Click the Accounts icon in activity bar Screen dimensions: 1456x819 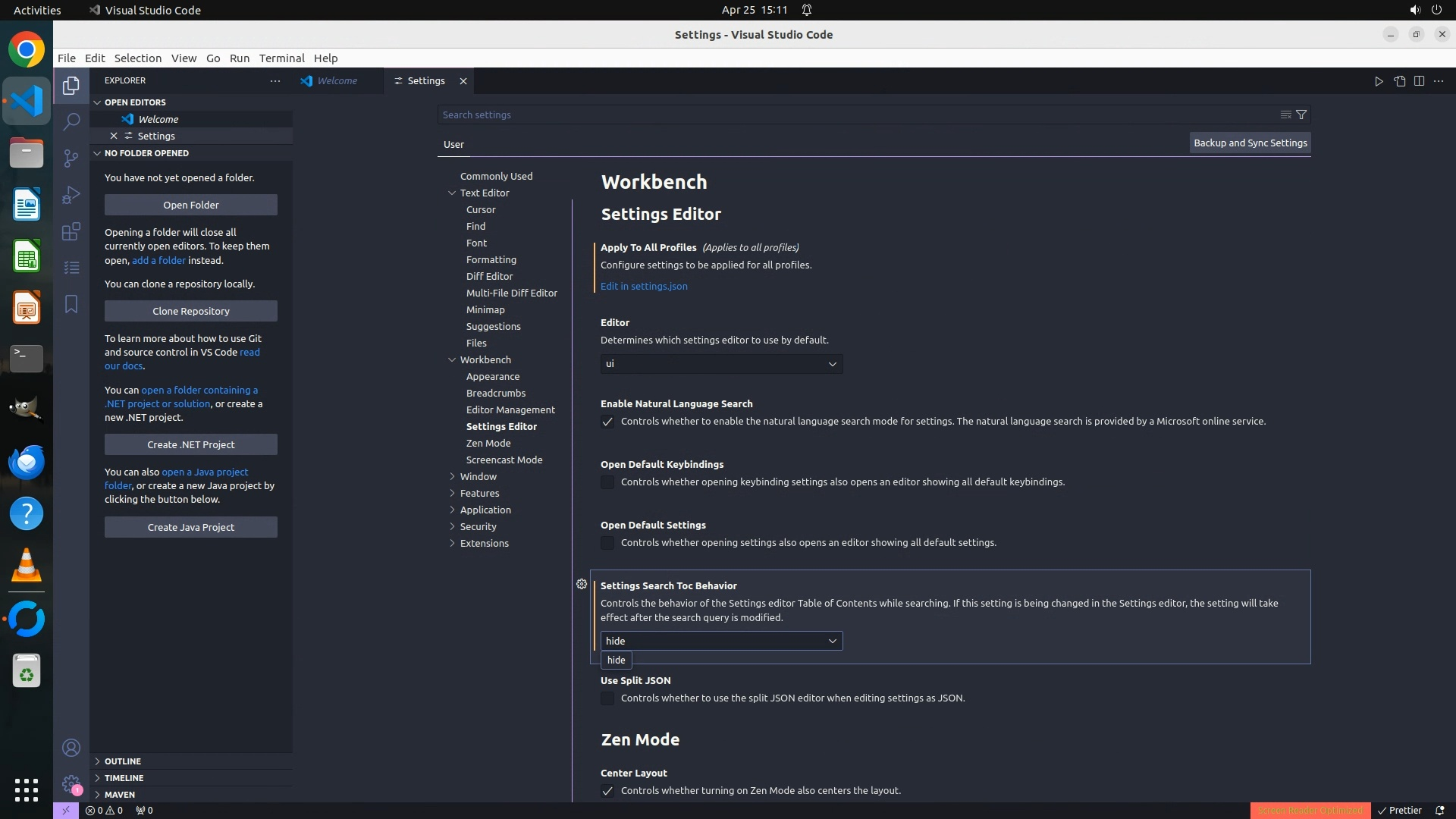pos(71,748)
